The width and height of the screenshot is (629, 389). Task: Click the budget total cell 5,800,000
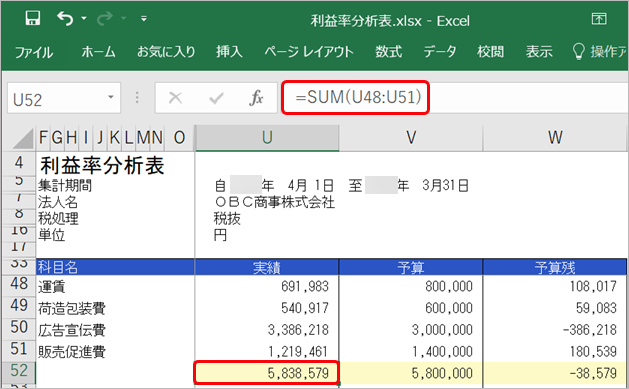pyautogui.click(x=411, y=373)
